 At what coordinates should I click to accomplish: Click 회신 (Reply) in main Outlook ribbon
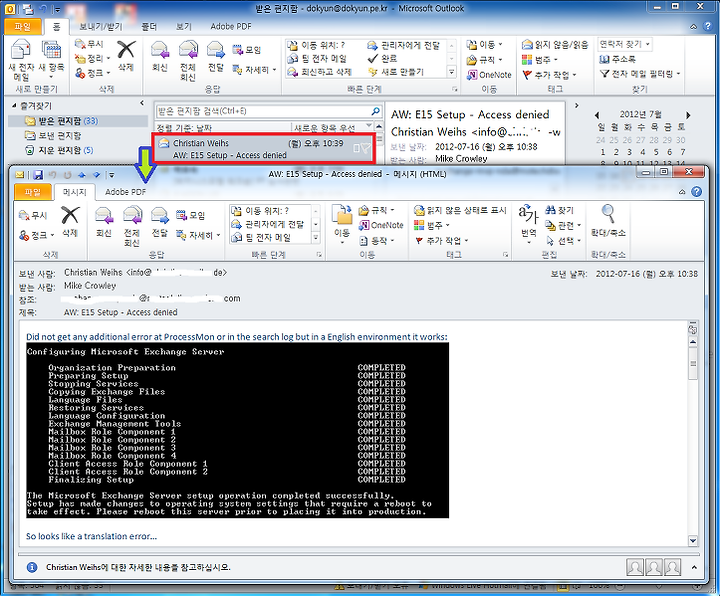point(160,56)
